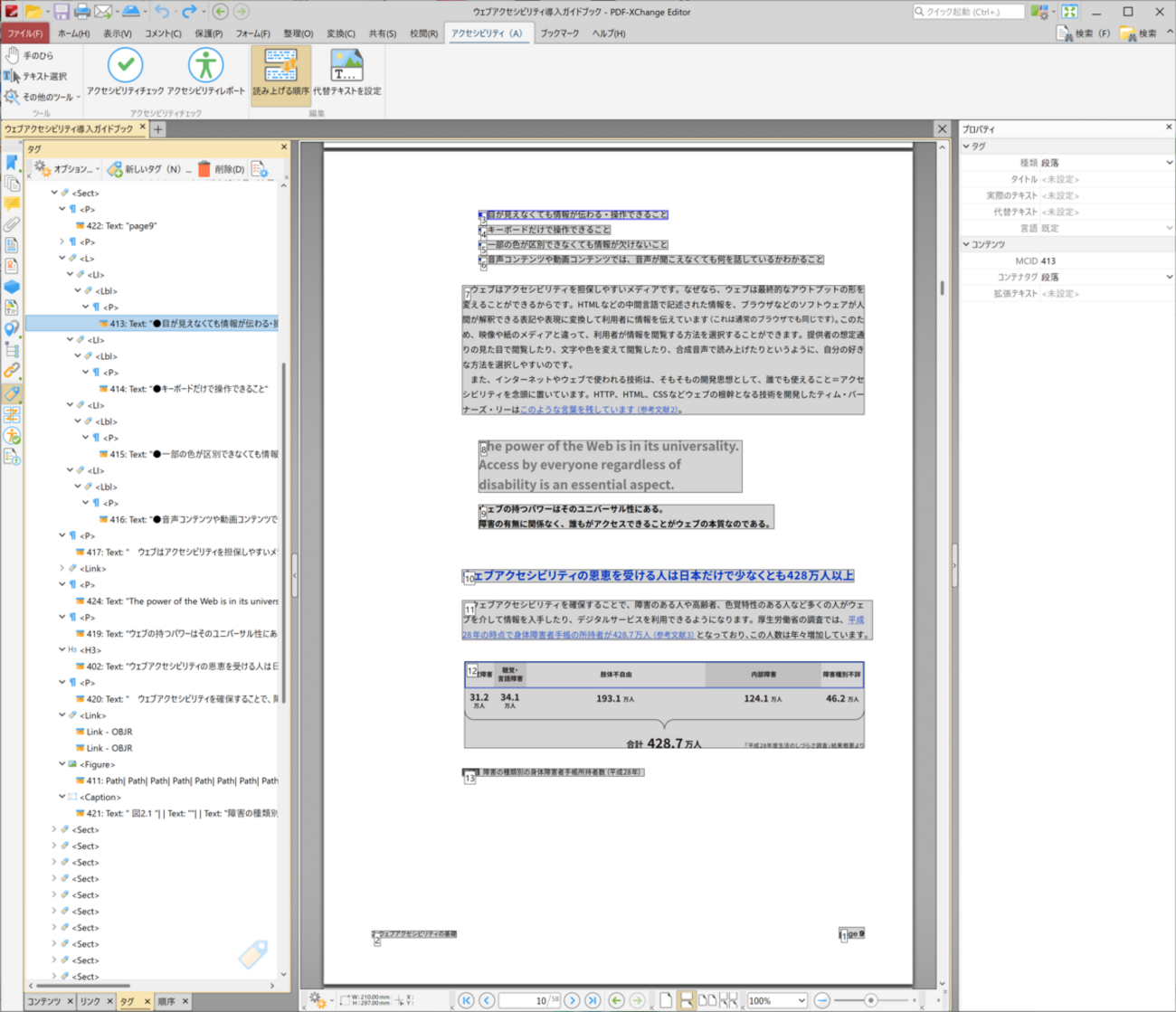Open その他のツール dropdown
This screenshot has width=1176, height=1012.
[x=42, y=97]
